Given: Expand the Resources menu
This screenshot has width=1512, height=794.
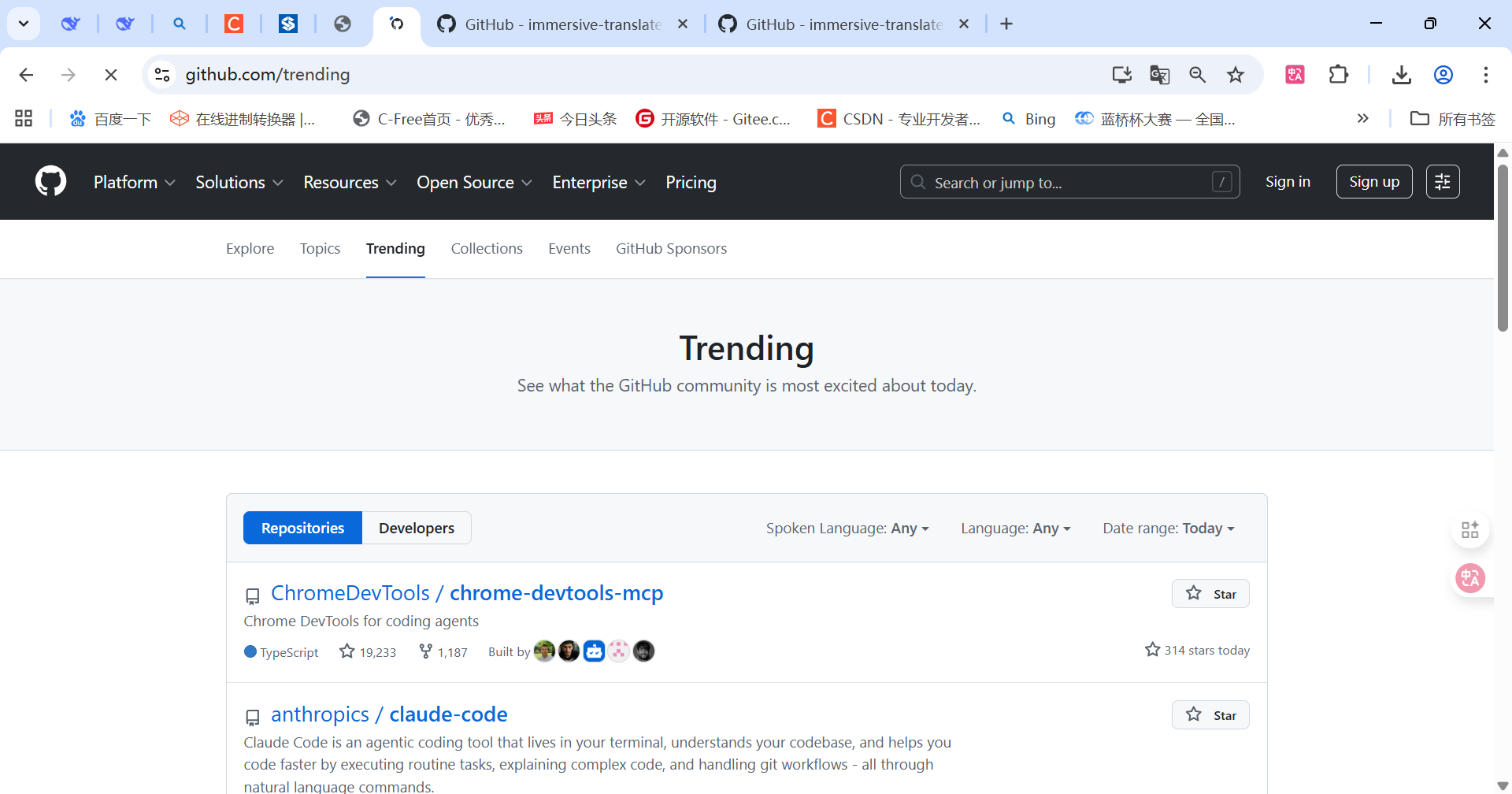Looking at the screenshot, I should coord(350,182).
